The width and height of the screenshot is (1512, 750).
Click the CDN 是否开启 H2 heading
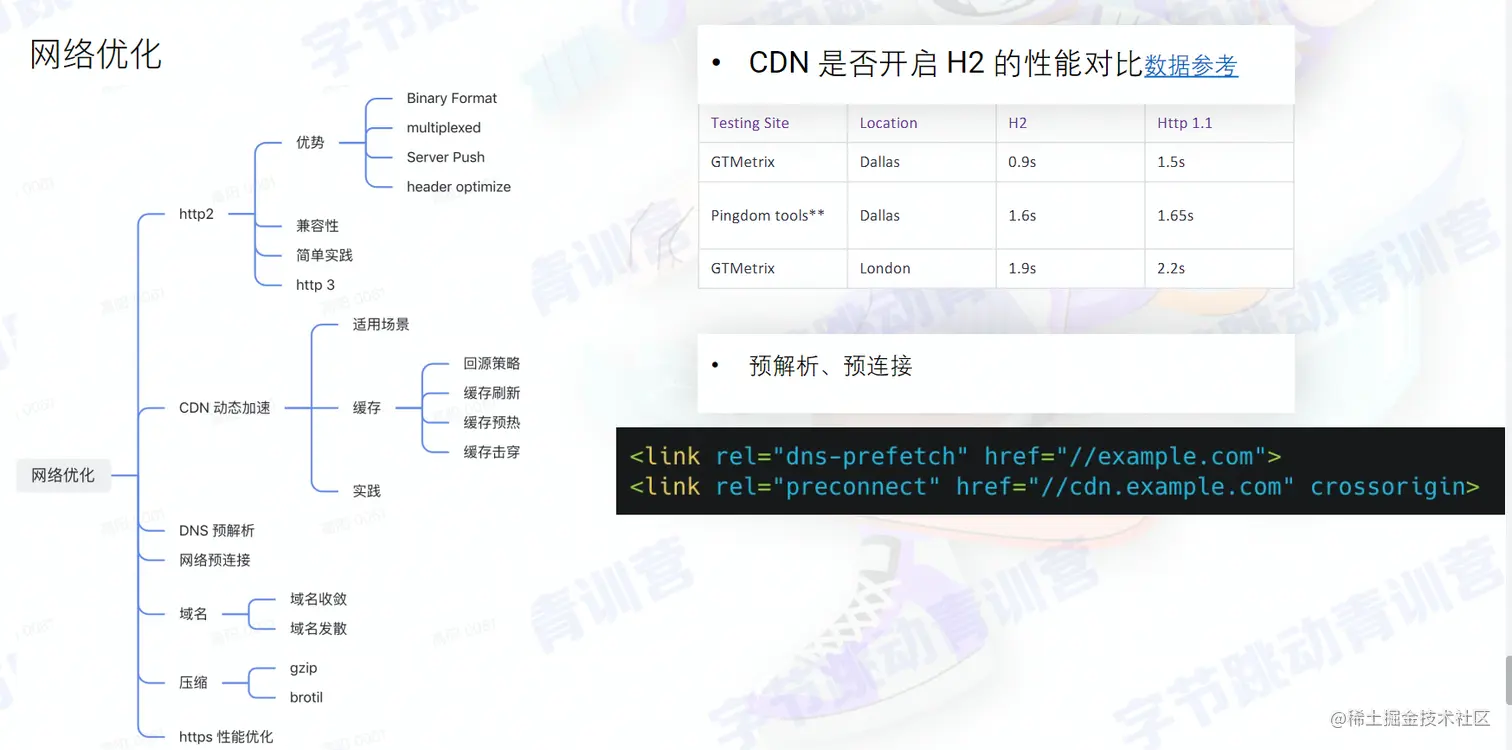[944, 64]
